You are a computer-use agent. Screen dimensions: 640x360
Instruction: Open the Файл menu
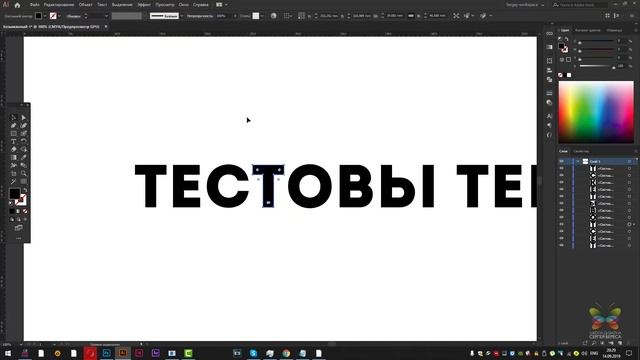click(x=34, y=5)
